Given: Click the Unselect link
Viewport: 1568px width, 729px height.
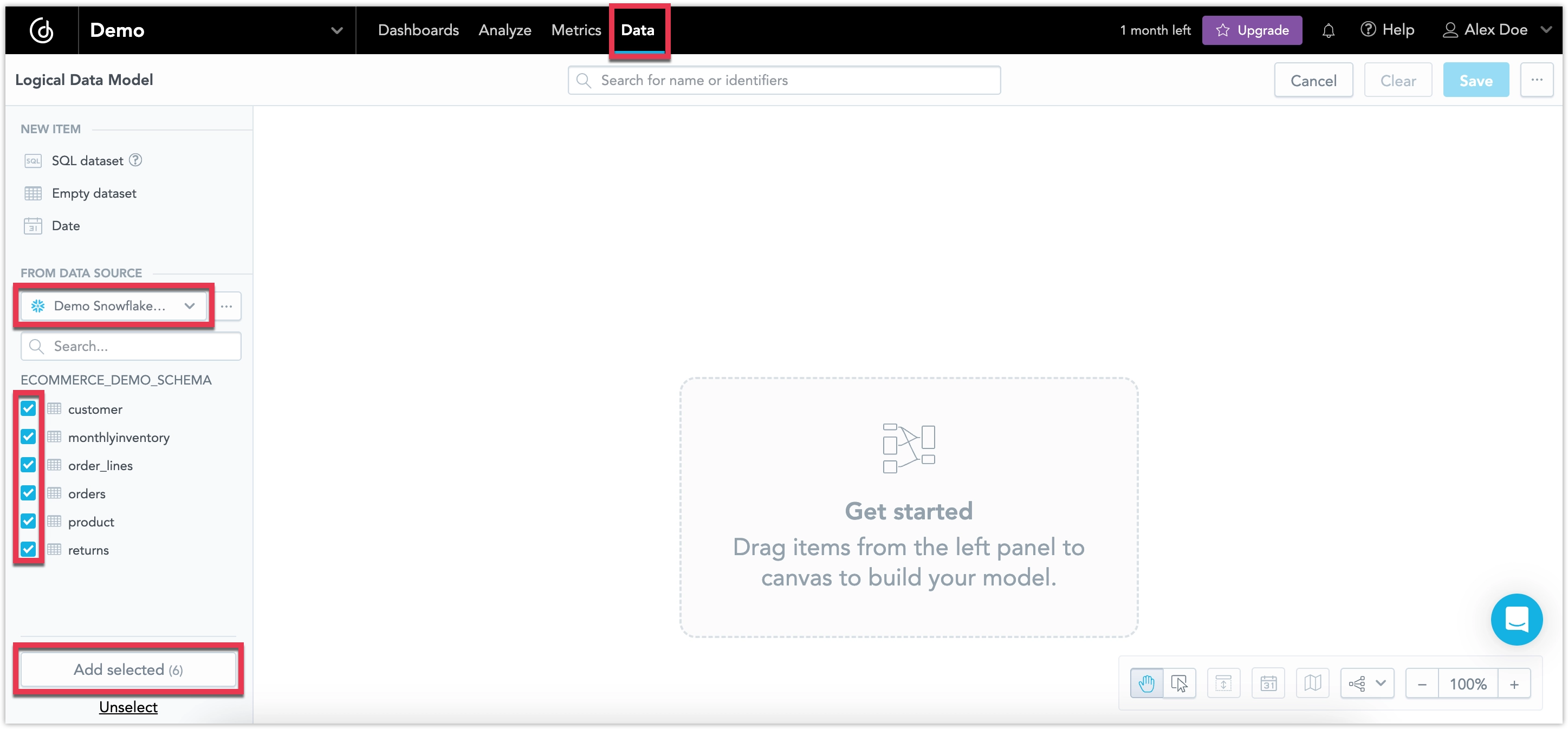Looking at the screenshot, I should point(128,707).
